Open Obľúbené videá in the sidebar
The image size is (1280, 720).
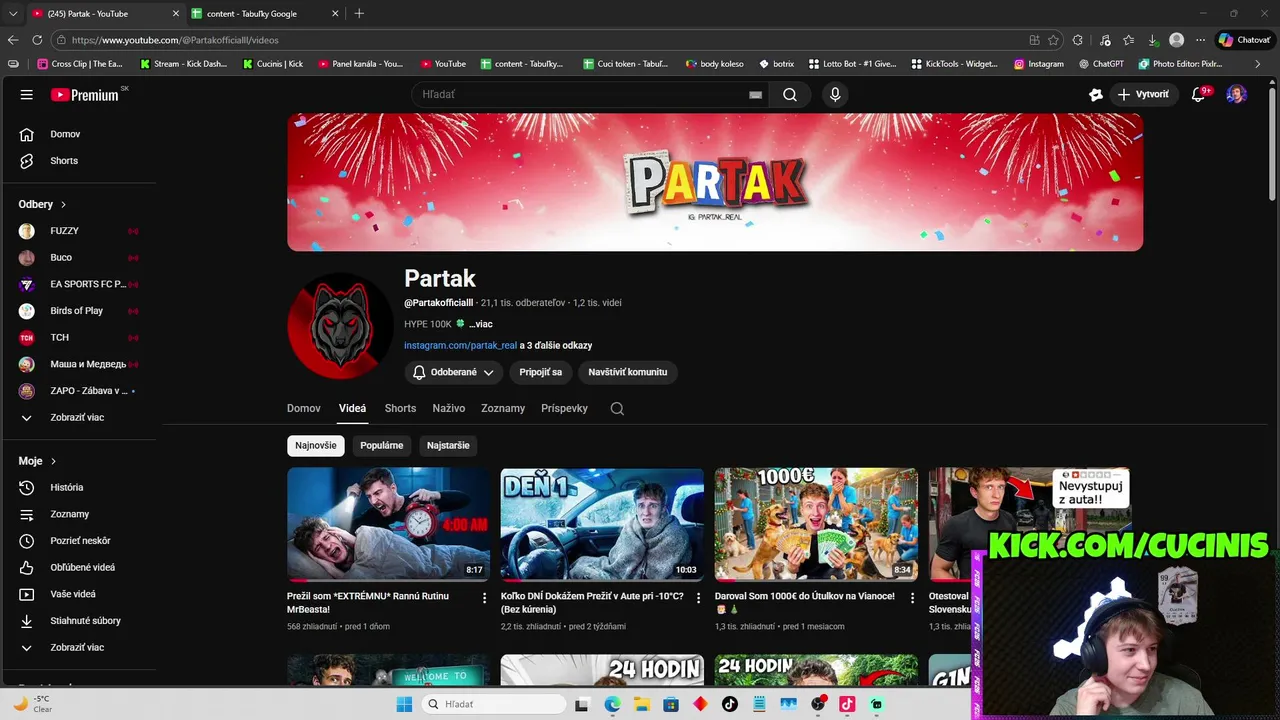pyautogui.click(x=80, y=568)
